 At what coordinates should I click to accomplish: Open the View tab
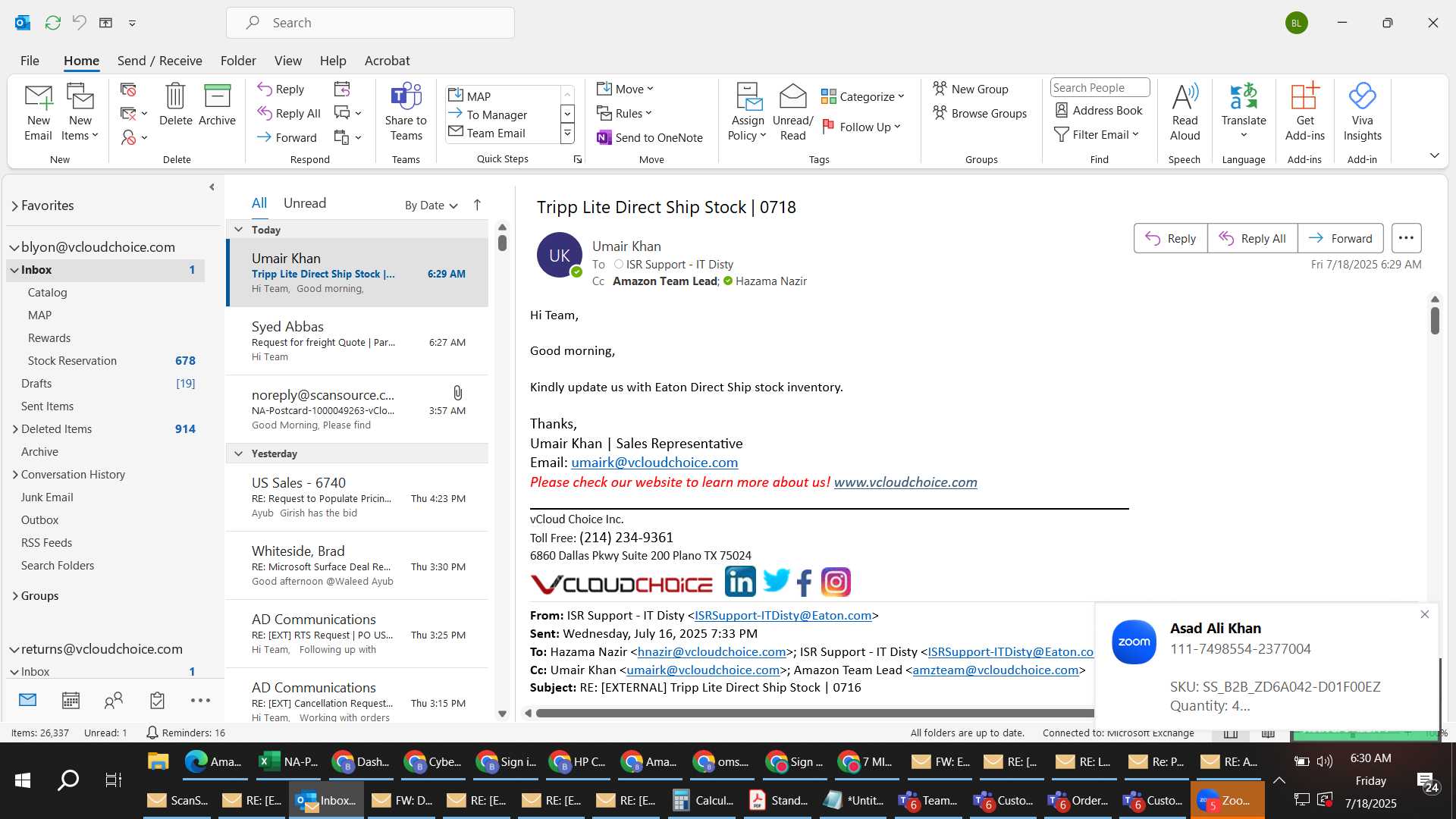coord(287,61)
